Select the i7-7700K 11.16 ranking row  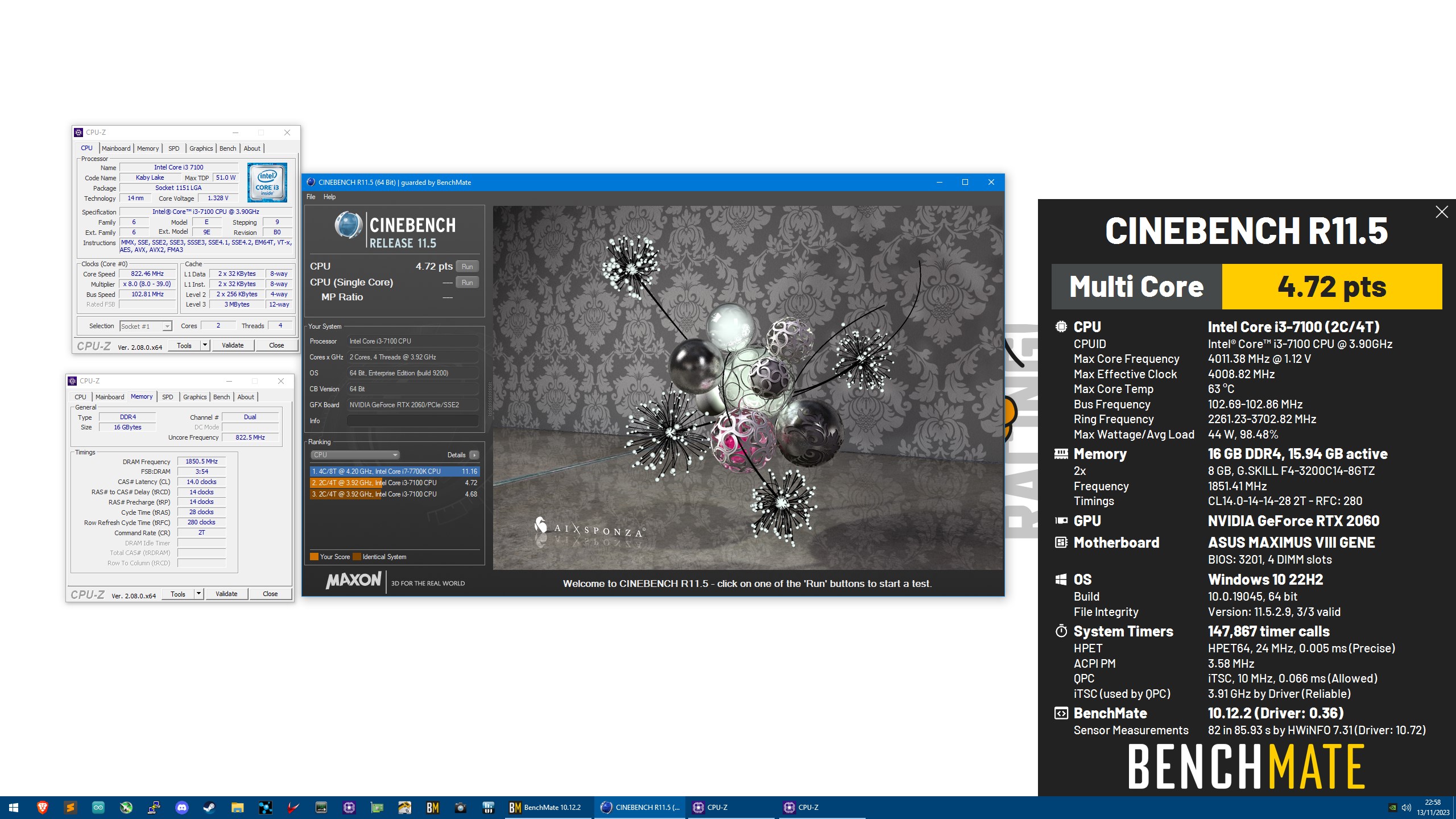tap(395, 471)
